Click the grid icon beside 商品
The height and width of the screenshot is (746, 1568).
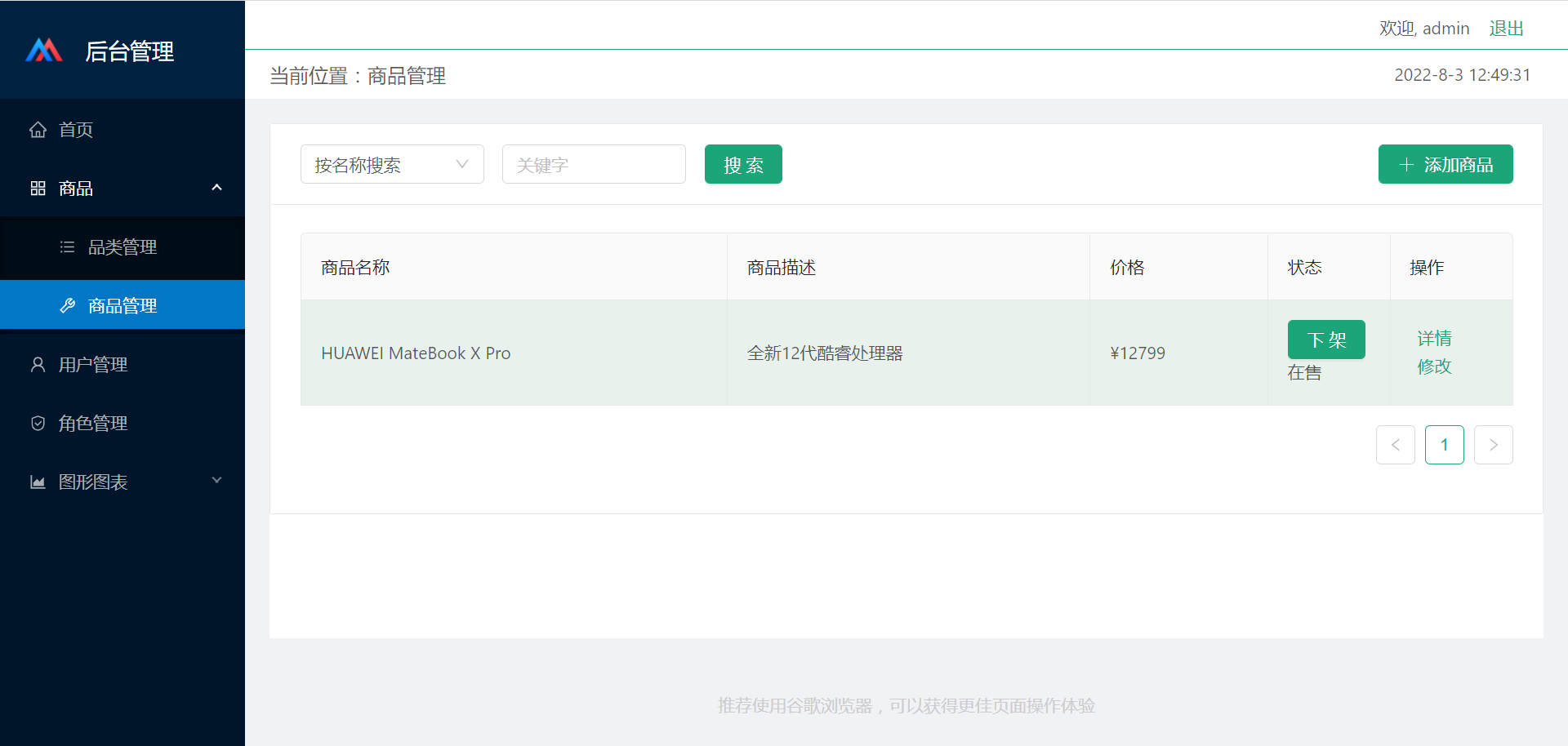[x=38, y=189]
